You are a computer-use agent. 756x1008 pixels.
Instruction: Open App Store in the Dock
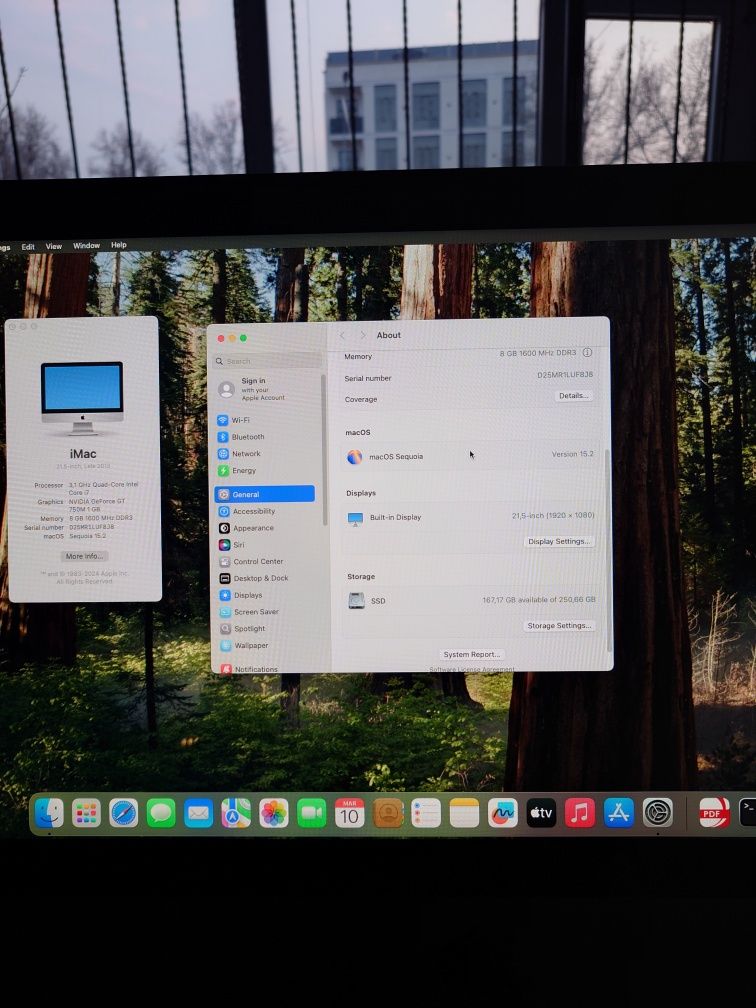pyautogui.click(x=618, y=813)
